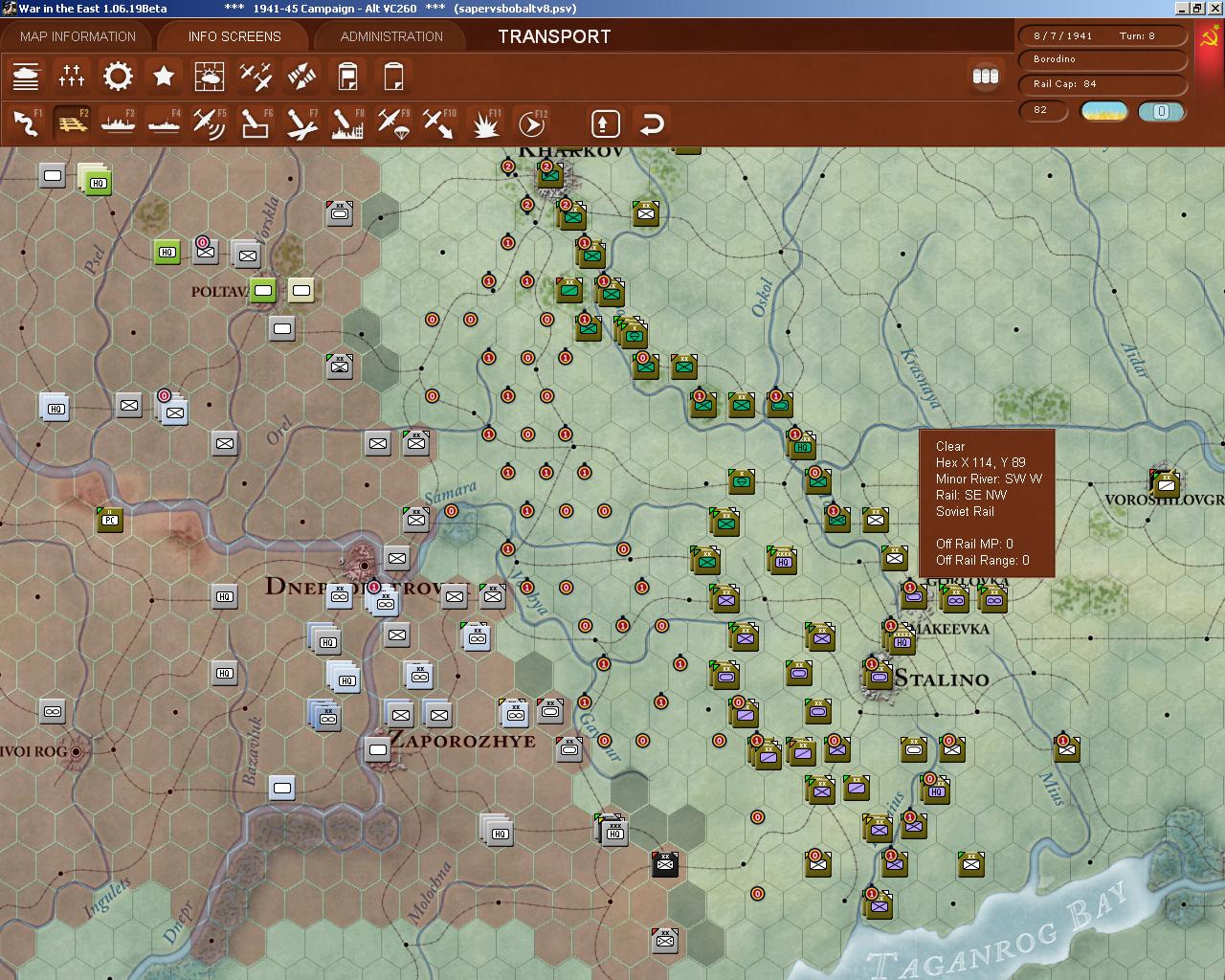1225x980 pixels.
Task: Select the Transport tab
Action: pyautogui.click(x=554, y=36)
